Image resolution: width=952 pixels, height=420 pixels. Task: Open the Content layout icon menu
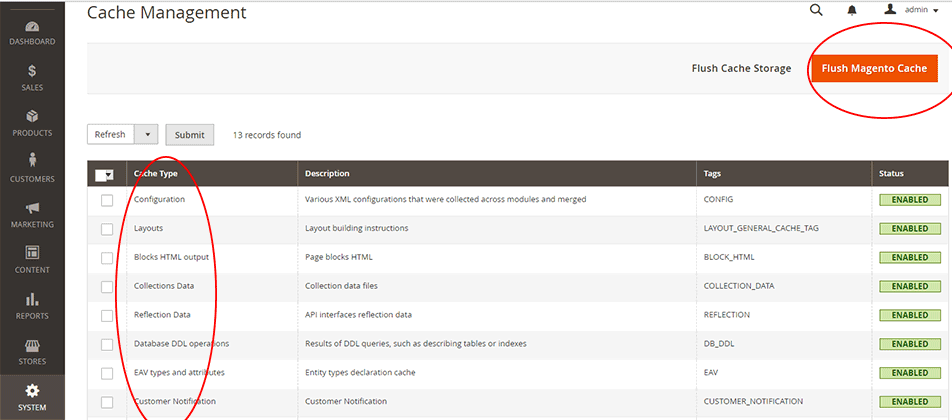coord(32,252)
